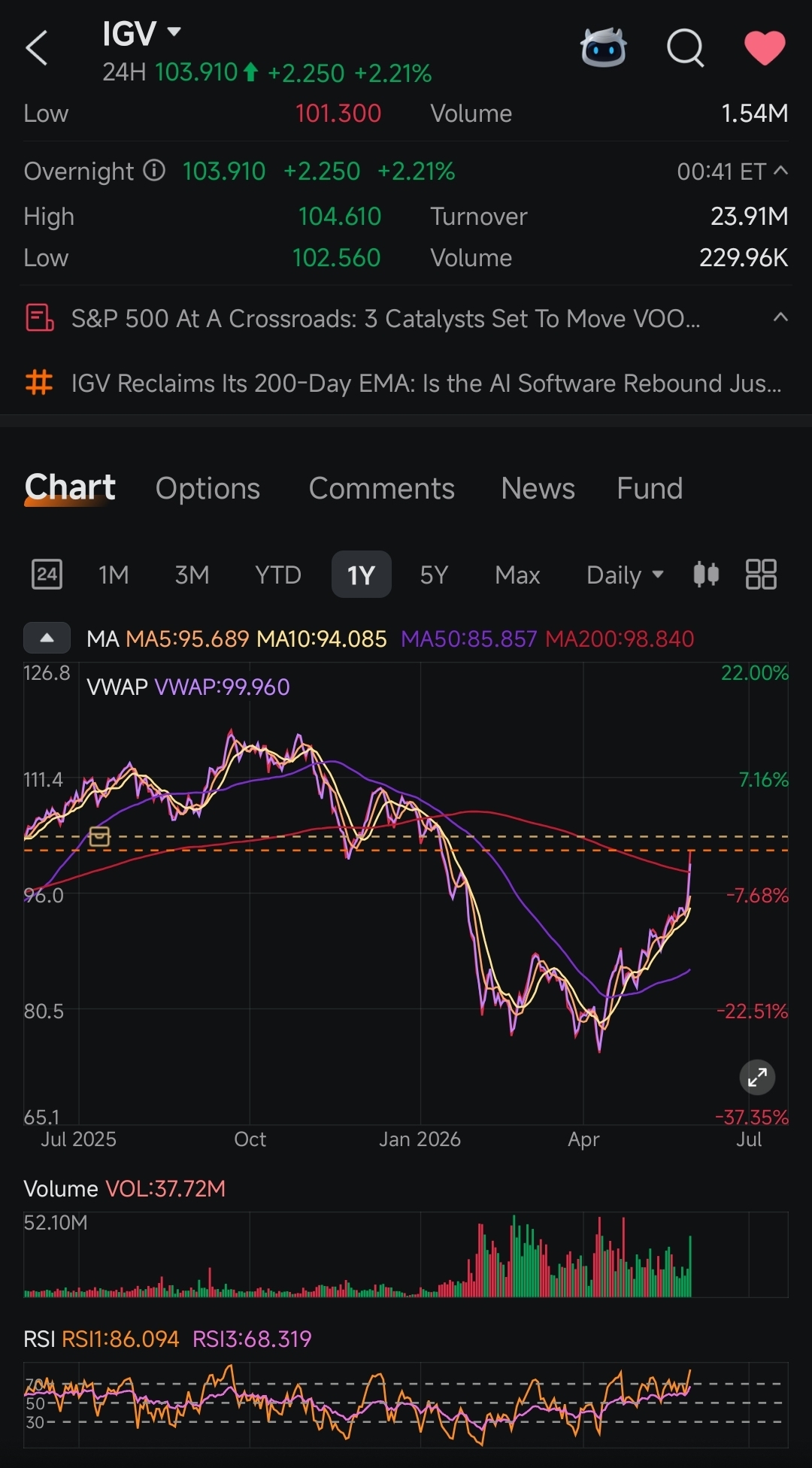Toggle the red heart favorite icon

click(765, 48)
